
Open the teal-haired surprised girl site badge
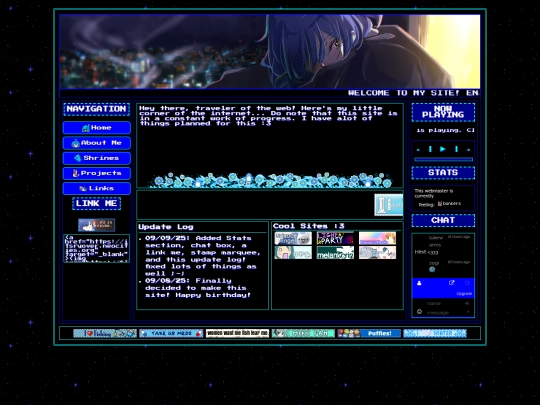click(293, 252)
